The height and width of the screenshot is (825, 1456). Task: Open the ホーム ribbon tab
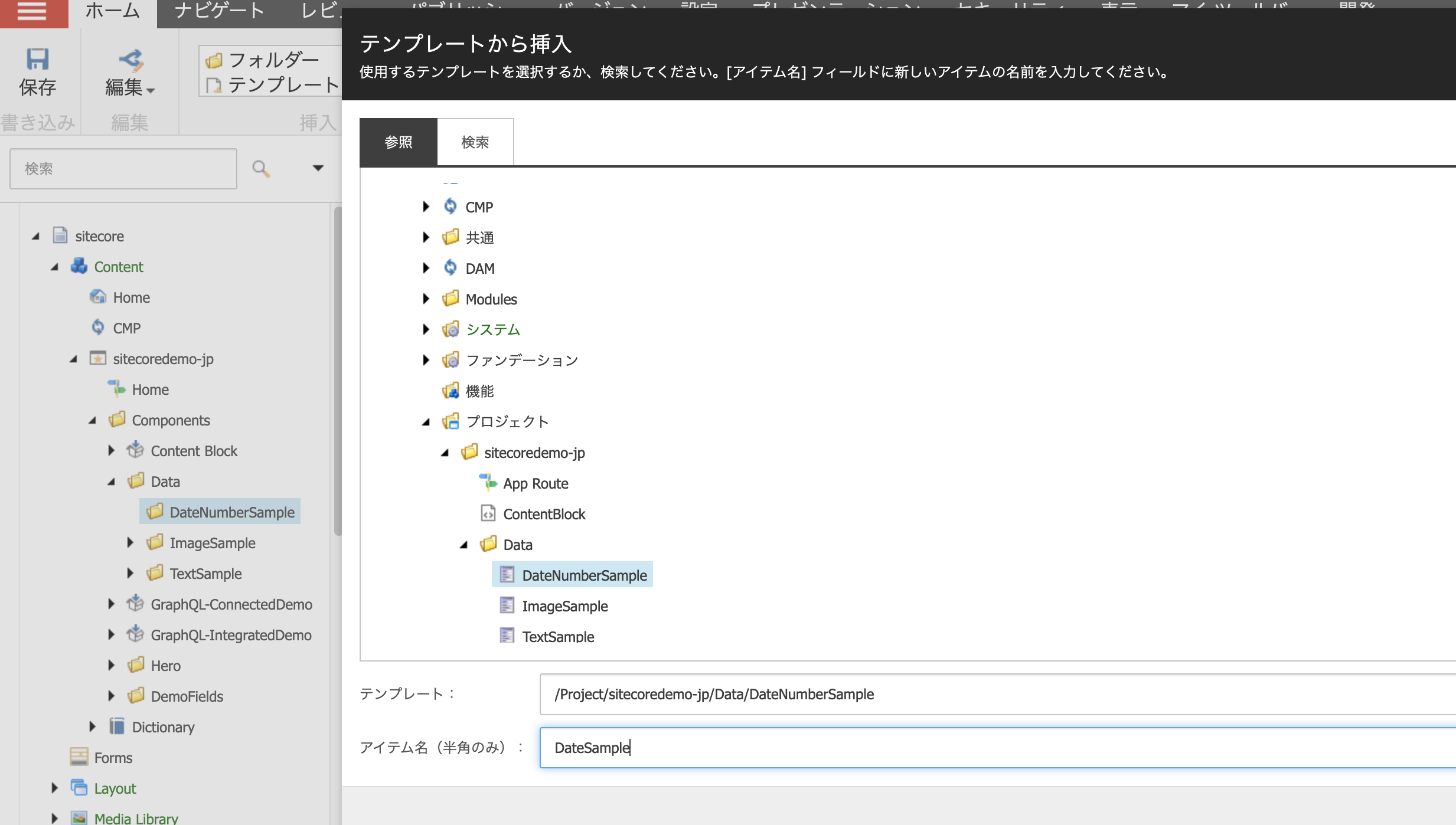113,12
